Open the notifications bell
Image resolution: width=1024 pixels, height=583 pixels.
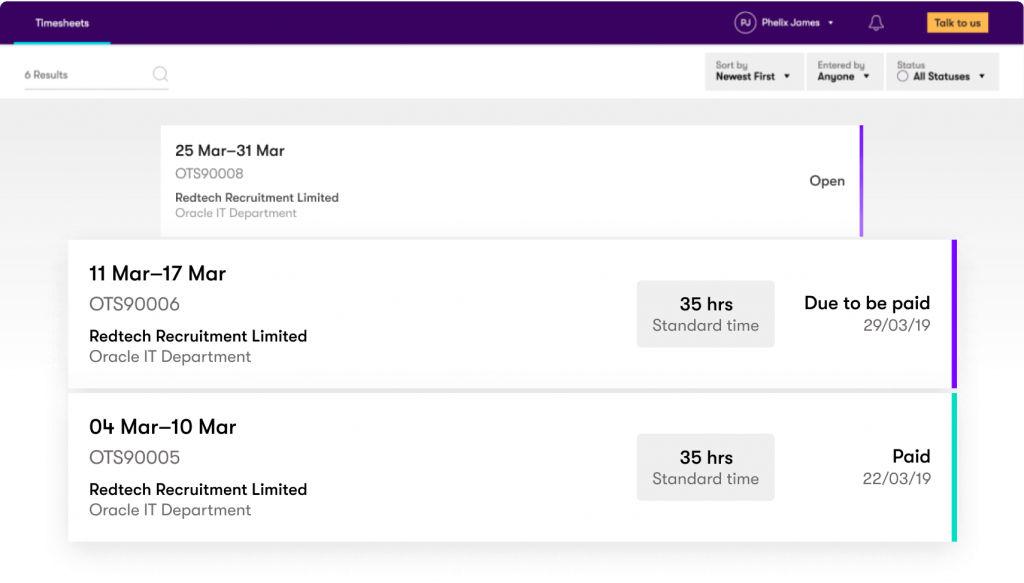[x=876, y=23]
